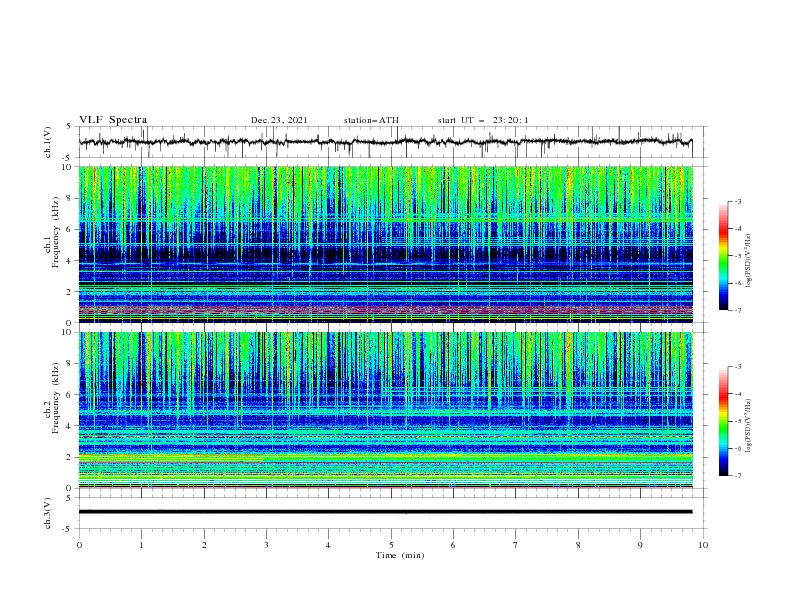Select the "Dec. 23, 2021" date label

[279, 120]
